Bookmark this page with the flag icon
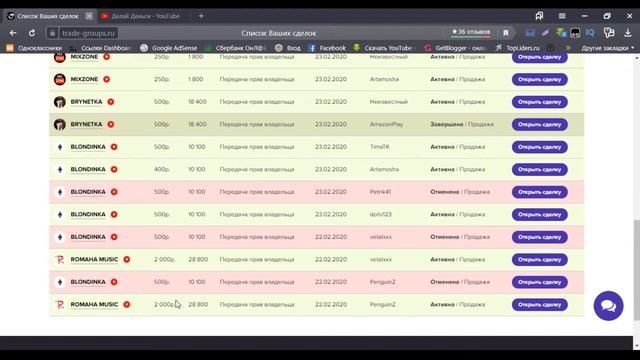This screenshot has height=360, width=640. pos(506,33)
